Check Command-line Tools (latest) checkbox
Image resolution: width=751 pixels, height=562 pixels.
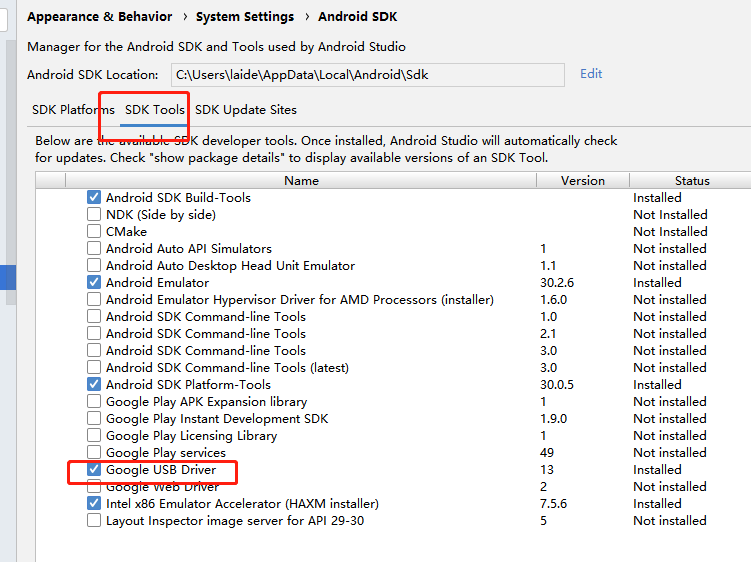[x=94, y=367]
